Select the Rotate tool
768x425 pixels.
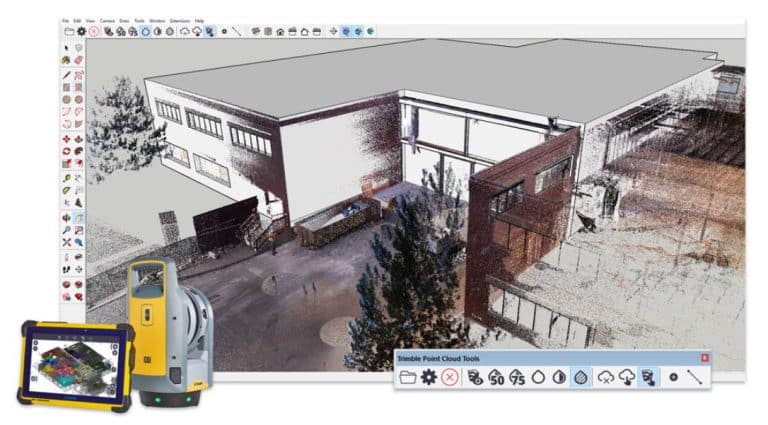(67, 151)
